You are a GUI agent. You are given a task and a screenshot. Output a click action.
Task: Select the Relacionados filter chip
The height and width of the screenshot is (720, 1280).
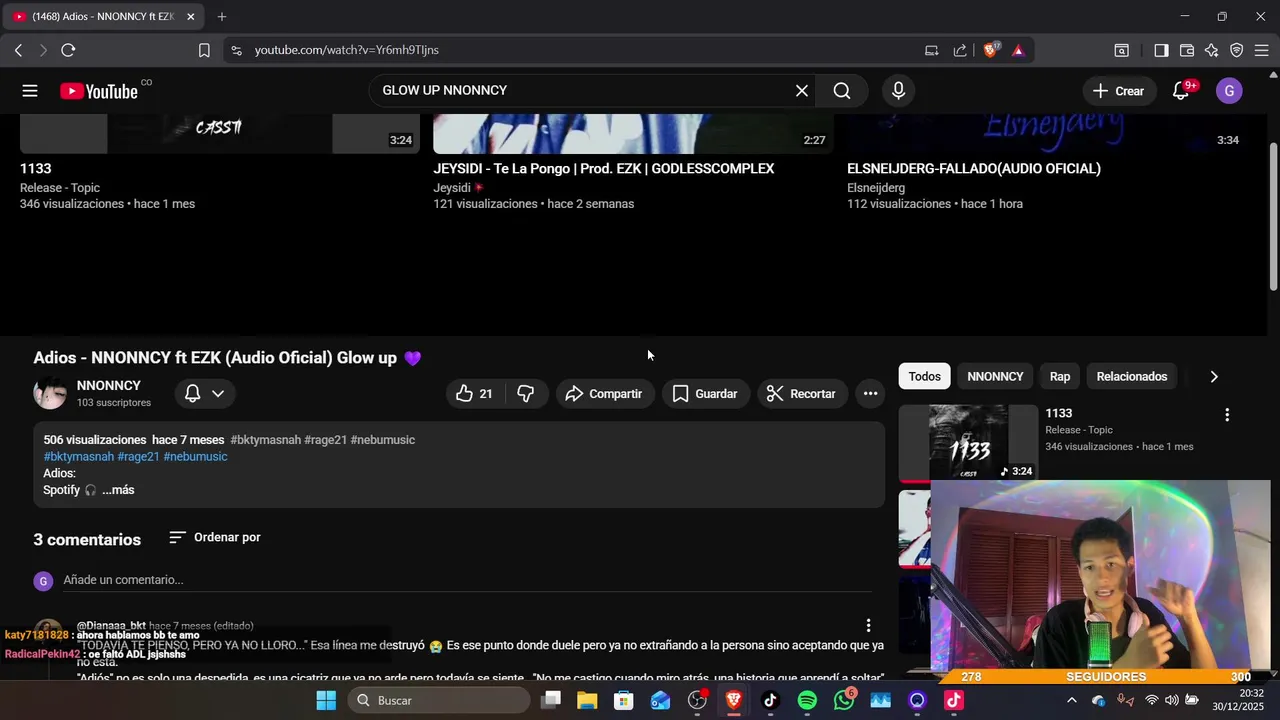[x=1132, y=377]
